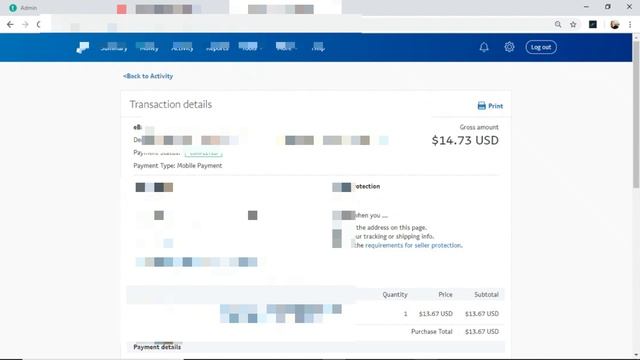Click the scrollbar up arrow
Screen dimensions: 640x360
pos(636,37)
